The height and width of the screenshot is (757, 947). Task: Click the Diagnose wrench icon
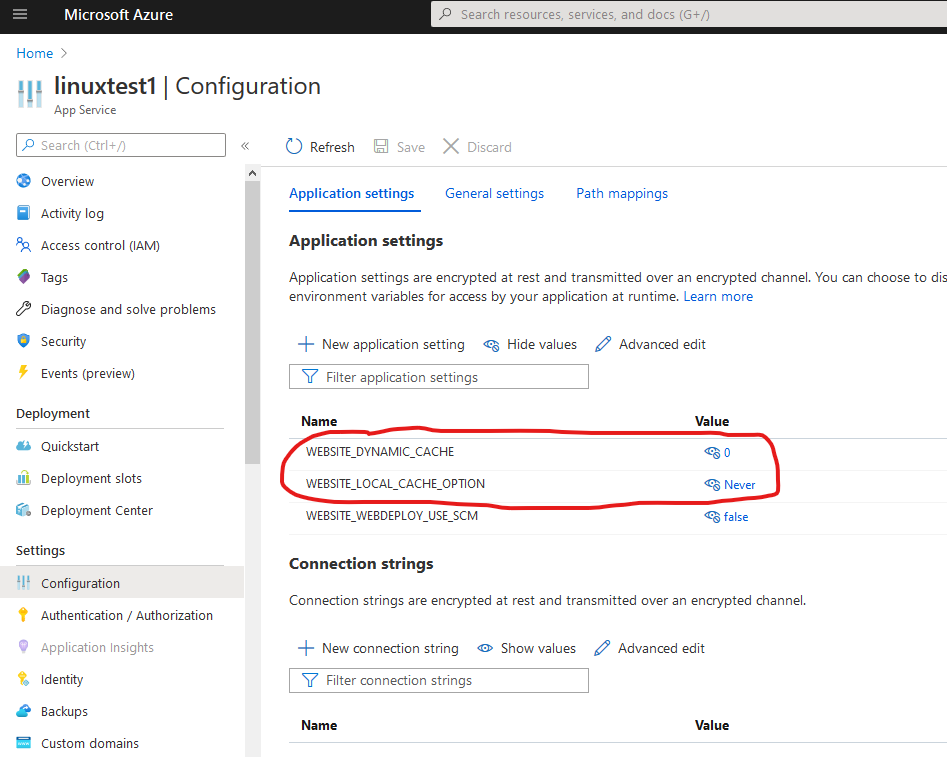point(24,309)
